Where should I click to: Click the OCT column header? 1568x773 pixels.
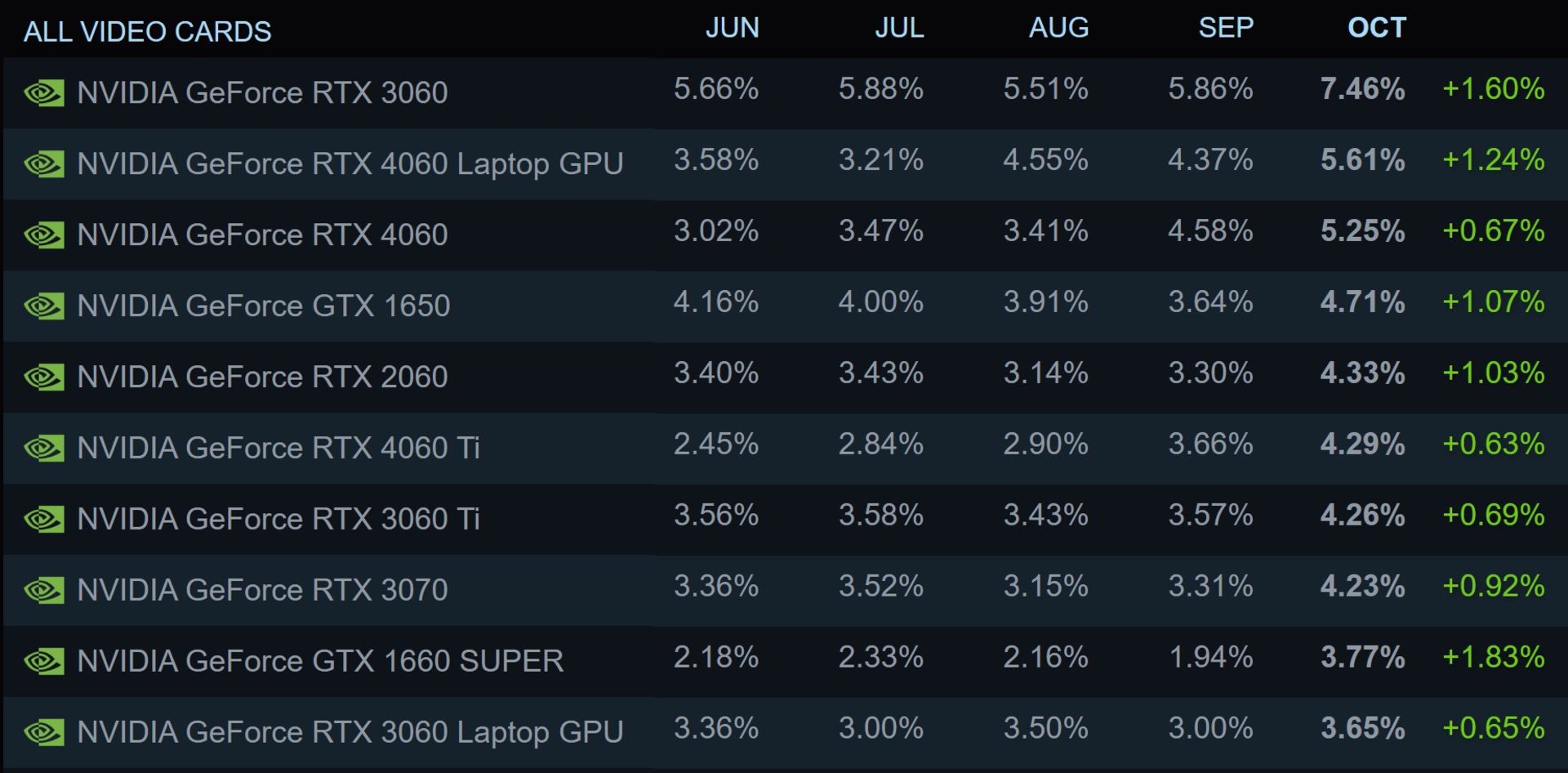click(1376, 28)
